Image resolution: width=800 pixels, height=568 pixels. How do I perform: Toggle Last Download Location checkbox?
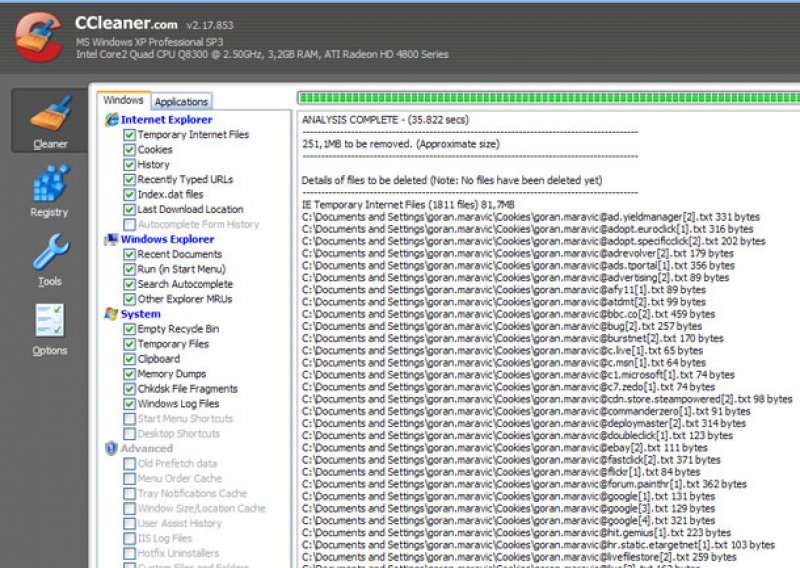tap(130, 209)
